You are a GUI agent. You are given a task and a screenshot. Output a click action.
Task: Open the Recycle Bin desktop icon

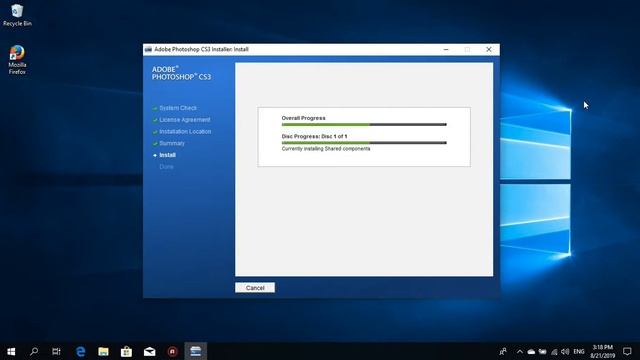coord(17,15)
